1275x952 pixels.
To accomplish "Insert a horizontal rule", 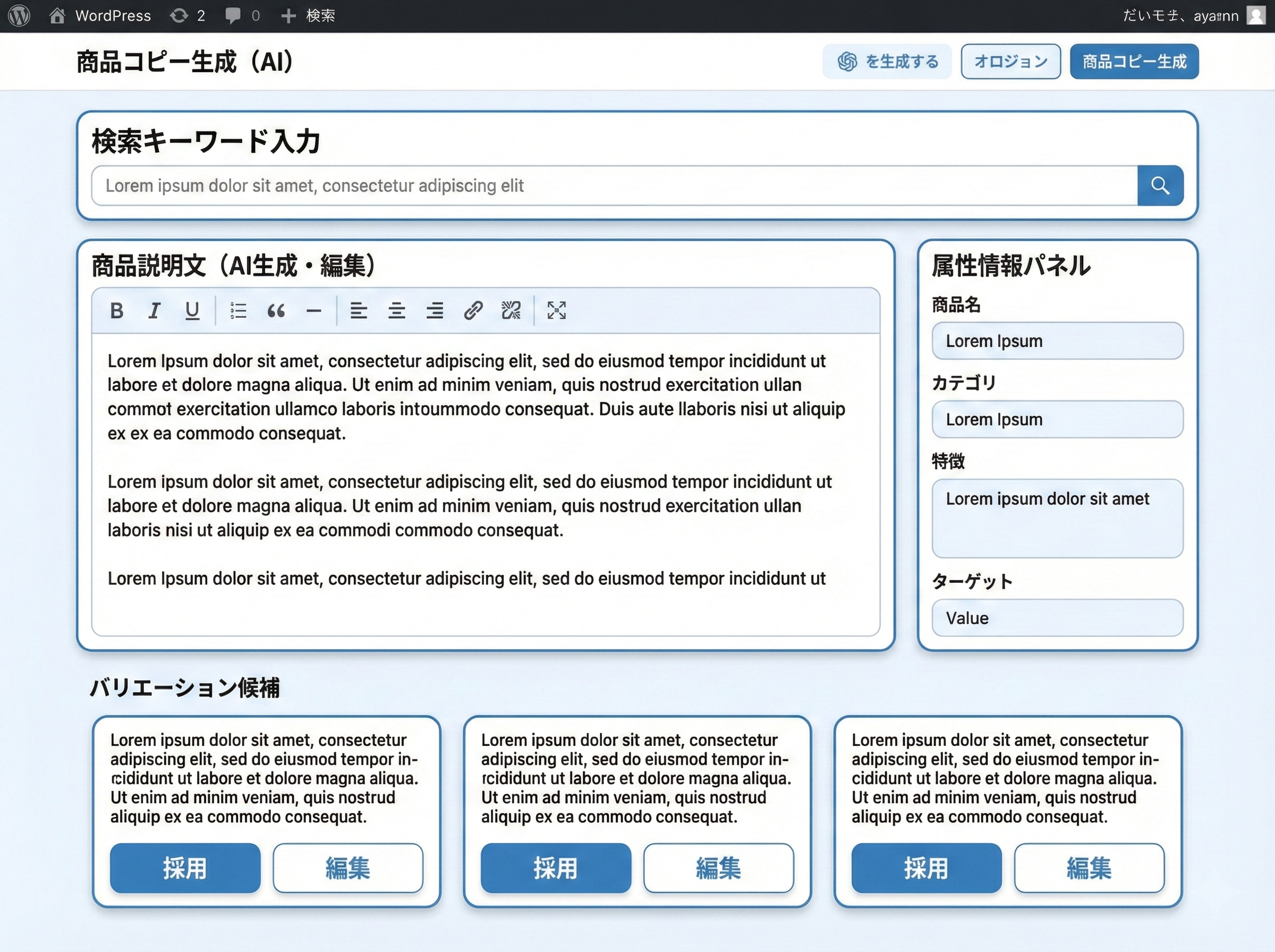I will coord(314,311).
